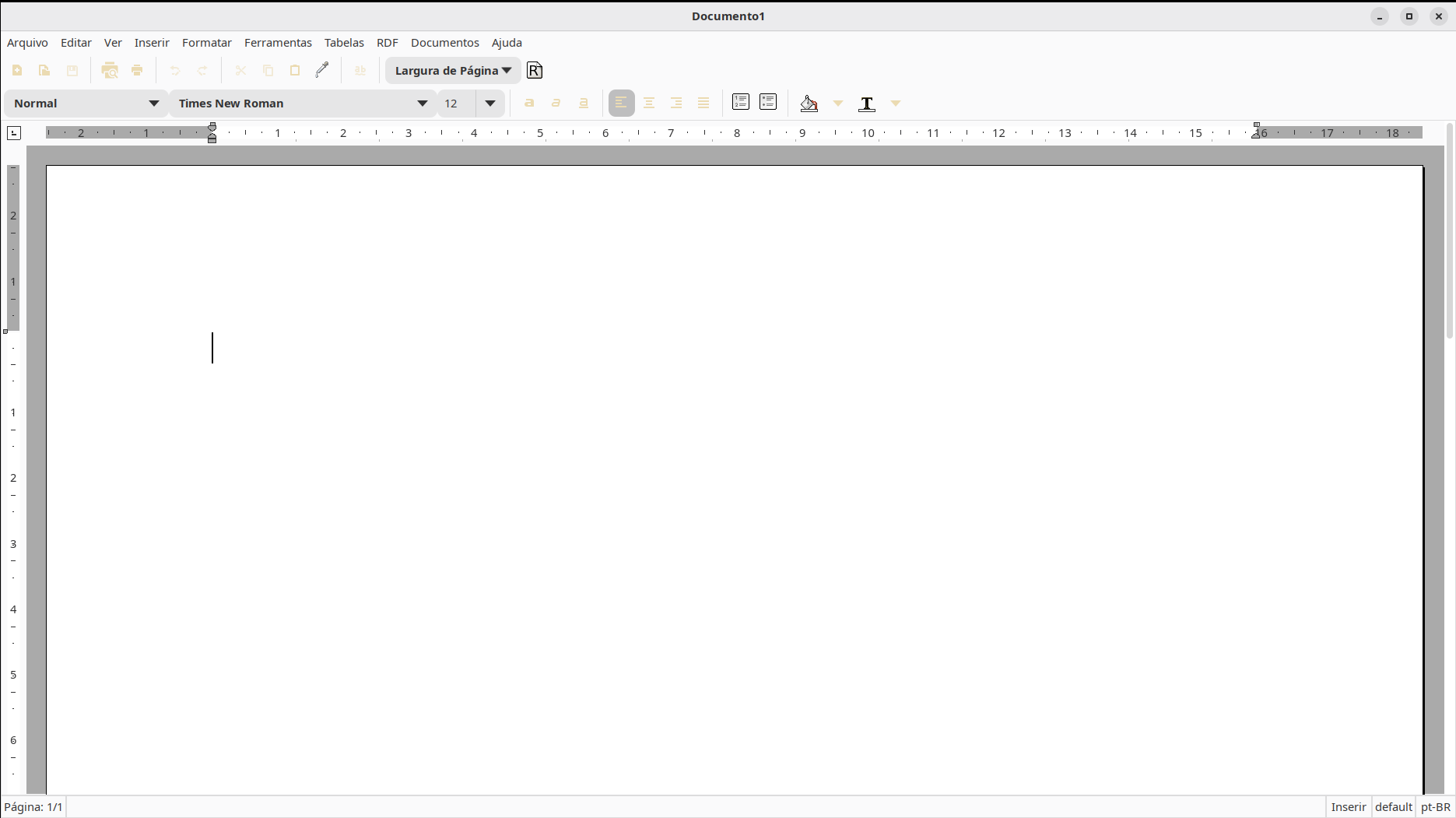Click the Página: 1/1 status bar entry
The width and height of the screenshot is (1456, 818).
(x=33, y=807)
